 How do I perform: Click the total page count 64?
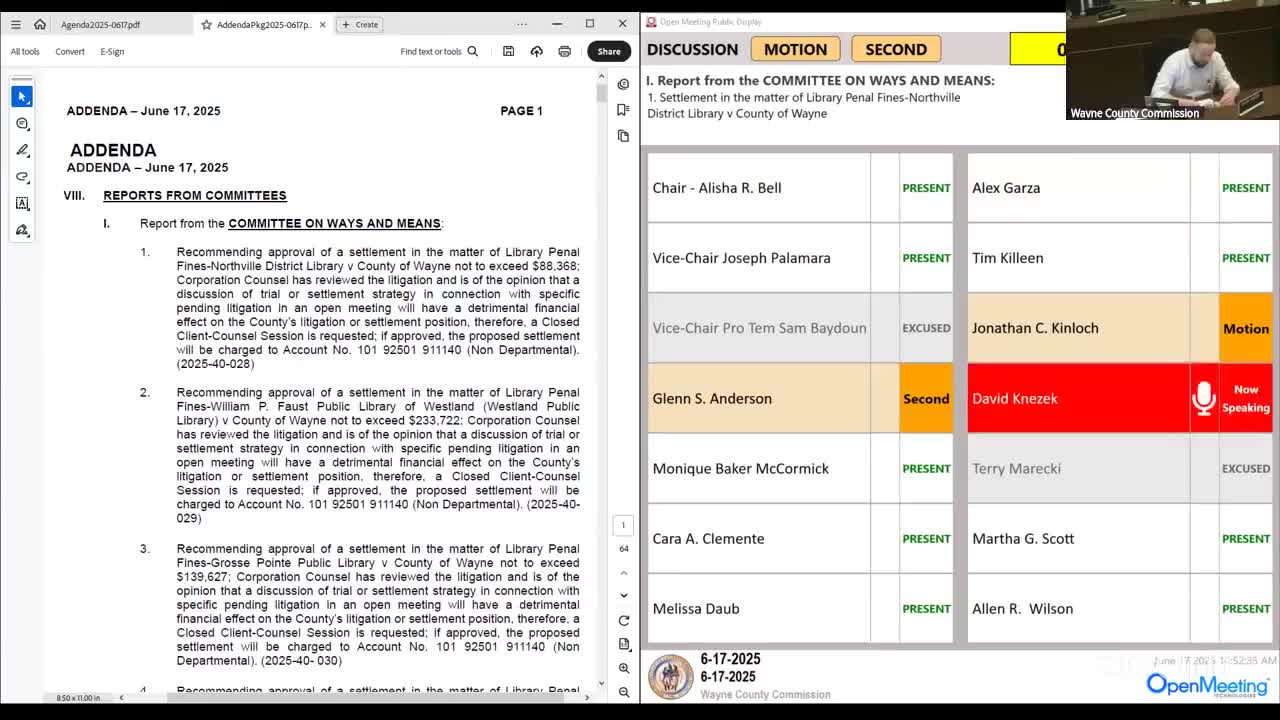coord(624,548)
